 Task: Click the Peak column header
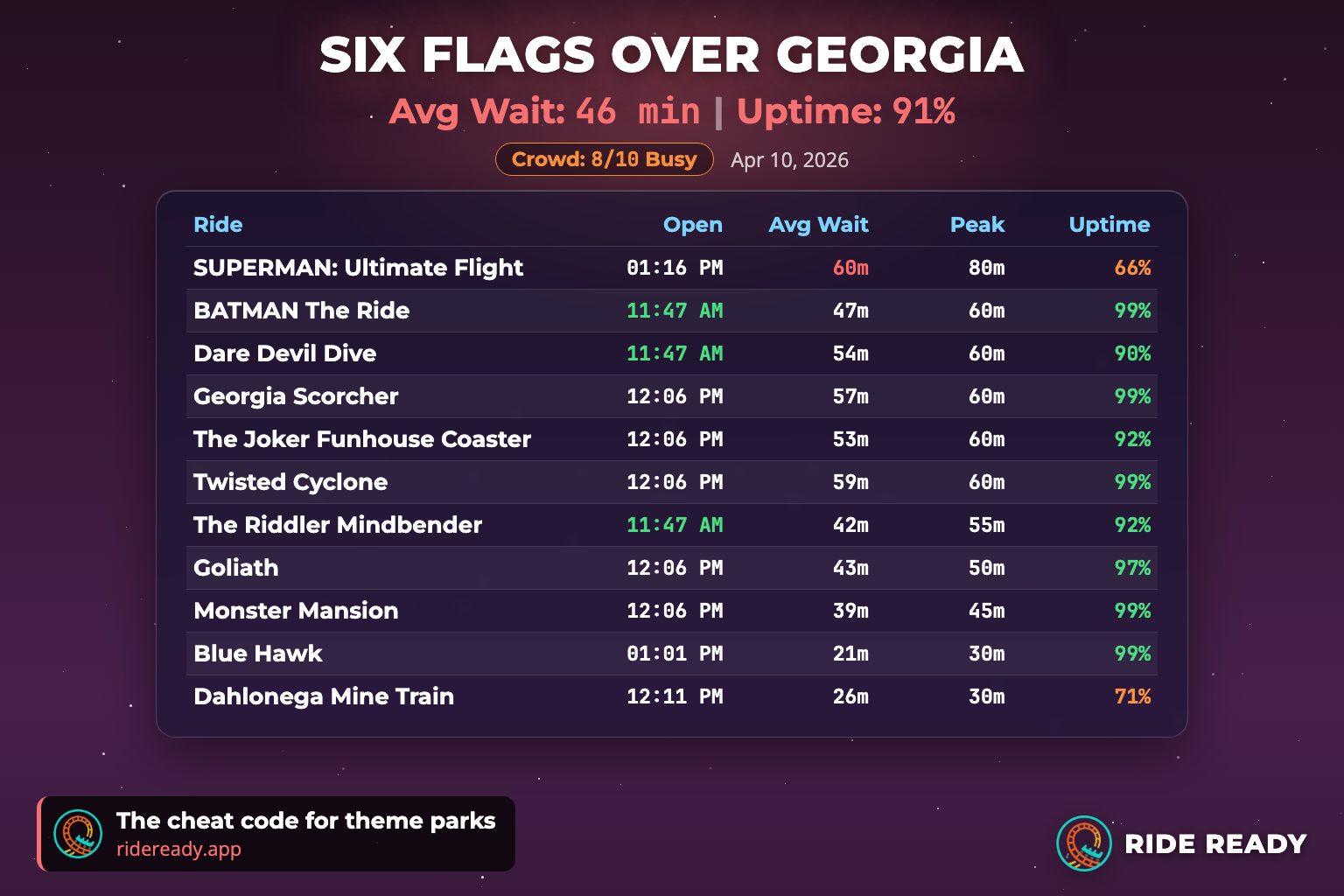[x=977, y=225]
